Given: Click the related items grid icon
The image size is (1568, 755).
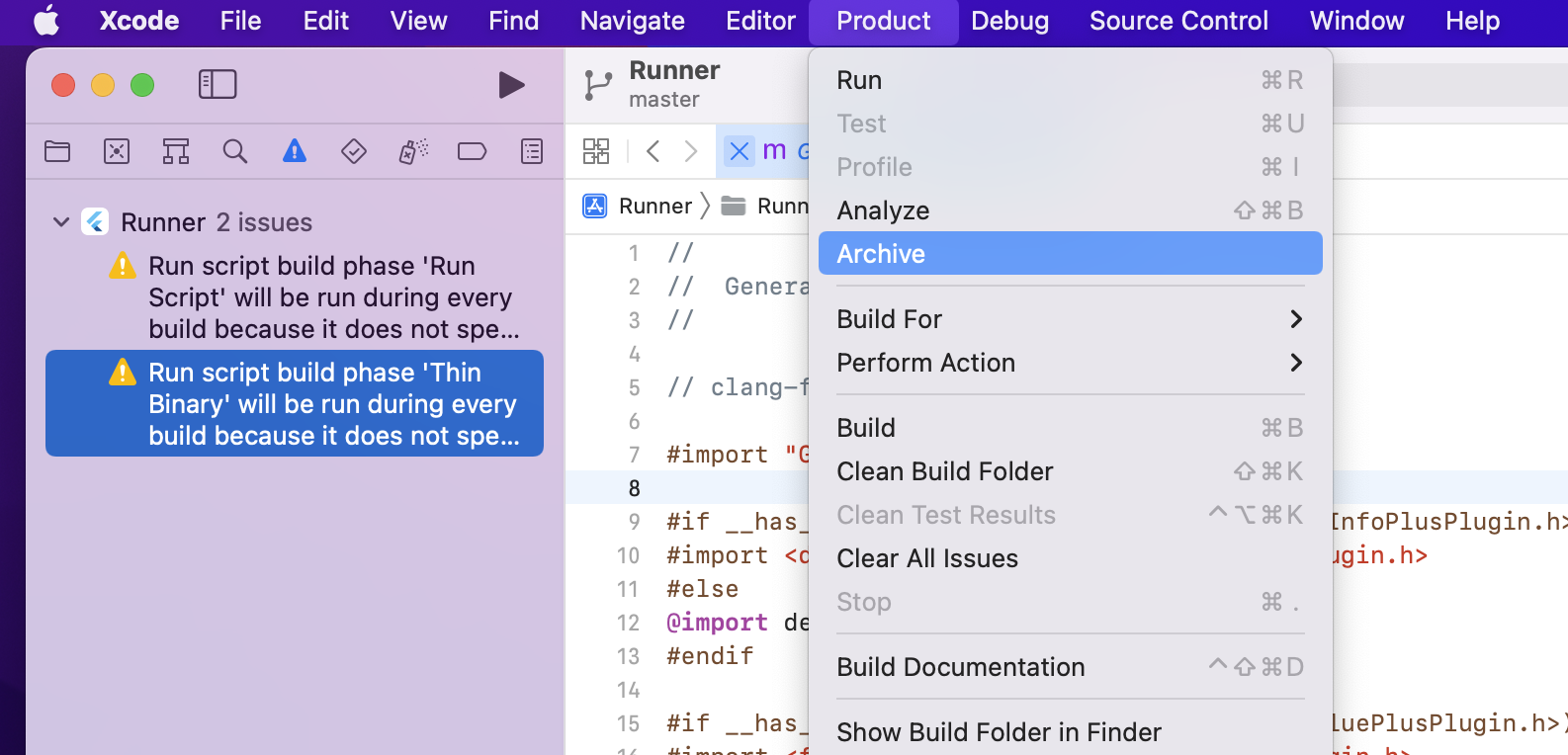Looking at the screenshot, I should click(596, 151).
